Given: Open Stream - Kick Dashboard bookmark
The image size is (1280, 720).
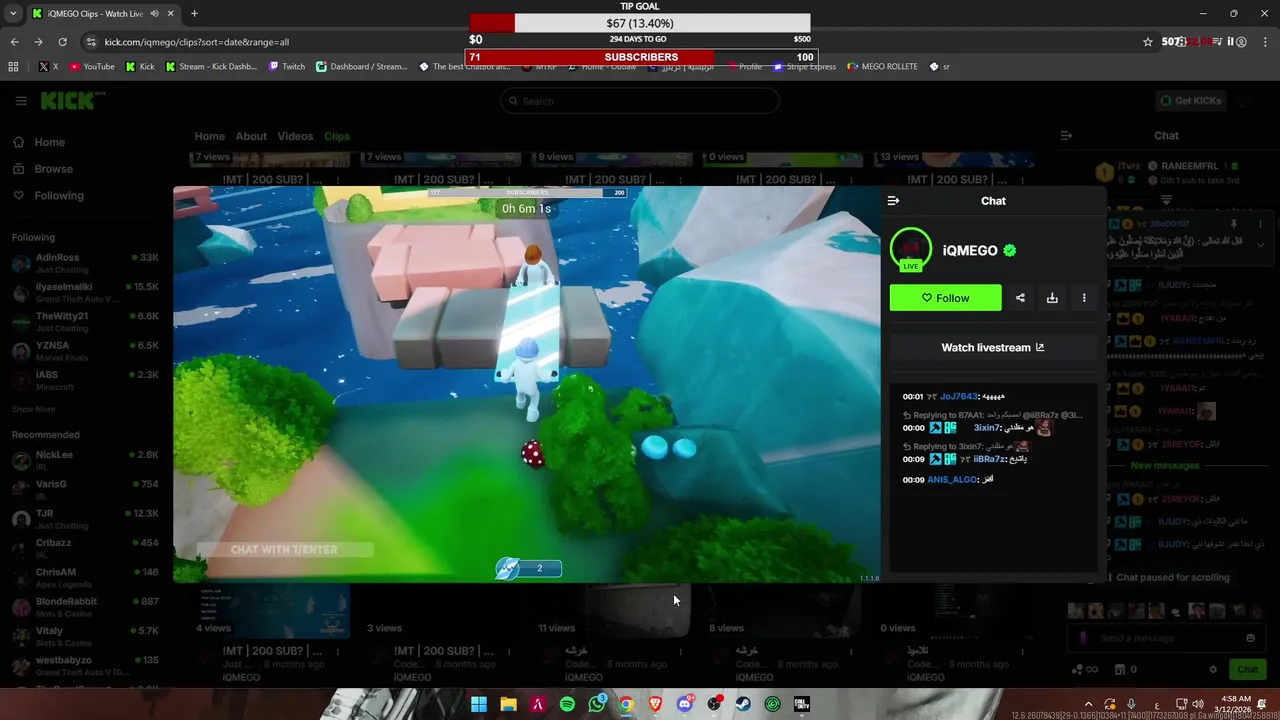Looking at the screenshot, I should (x=212, y=67).
